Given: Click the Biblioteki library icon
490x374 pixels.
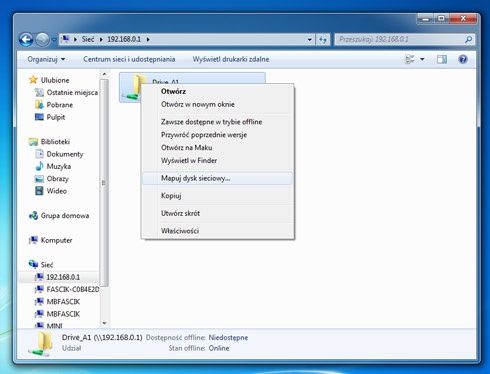Looking at the screenshot, I should (x=33, y=142).
